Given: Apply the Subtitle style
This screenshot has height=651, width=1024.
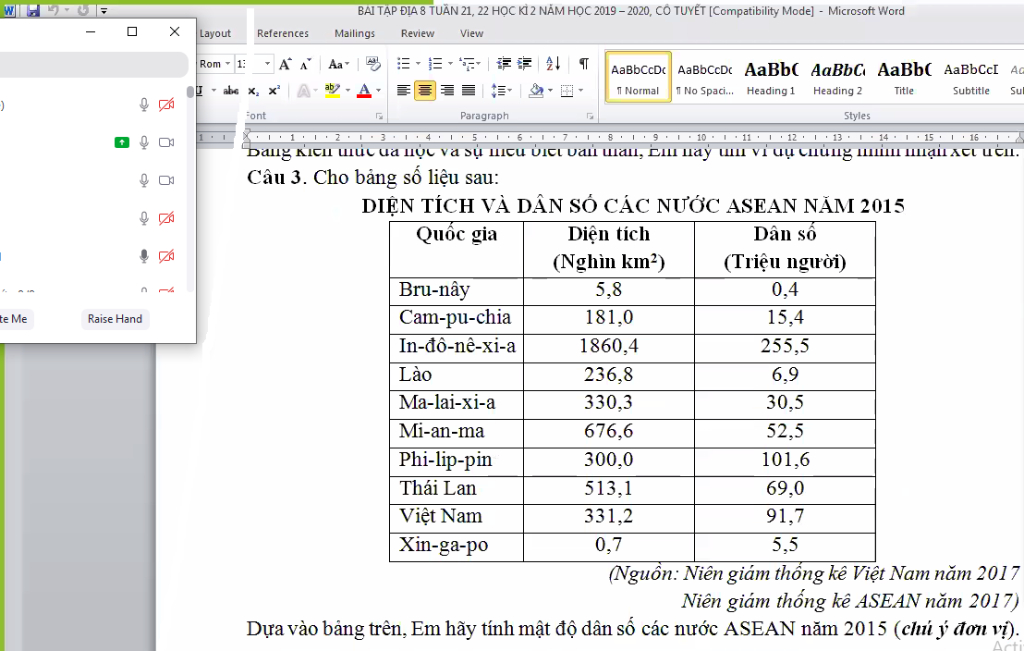Looking at the screenshot, I should coord(971,77).
